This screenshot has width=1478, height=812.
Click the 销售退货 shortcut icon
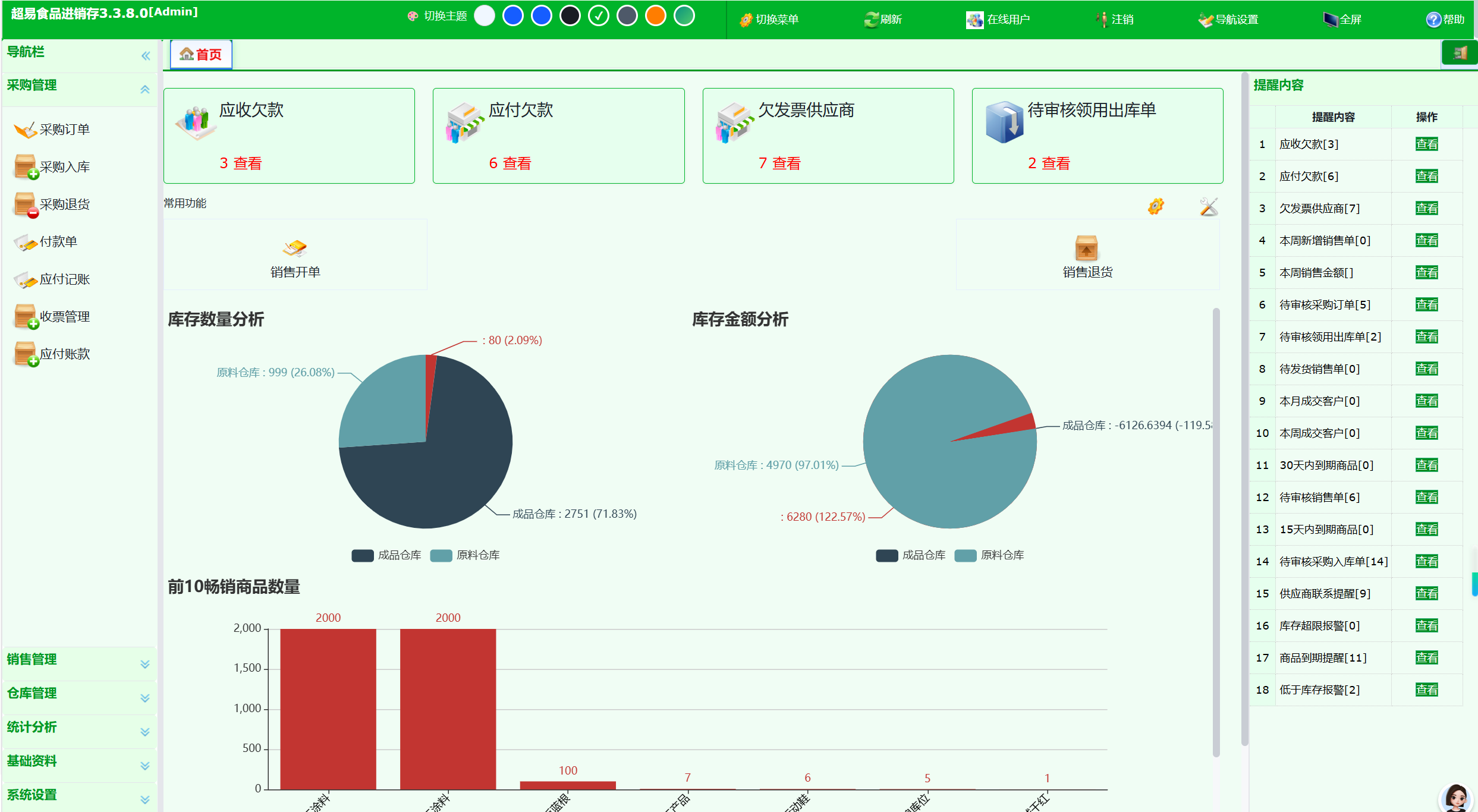[1086, 248]
